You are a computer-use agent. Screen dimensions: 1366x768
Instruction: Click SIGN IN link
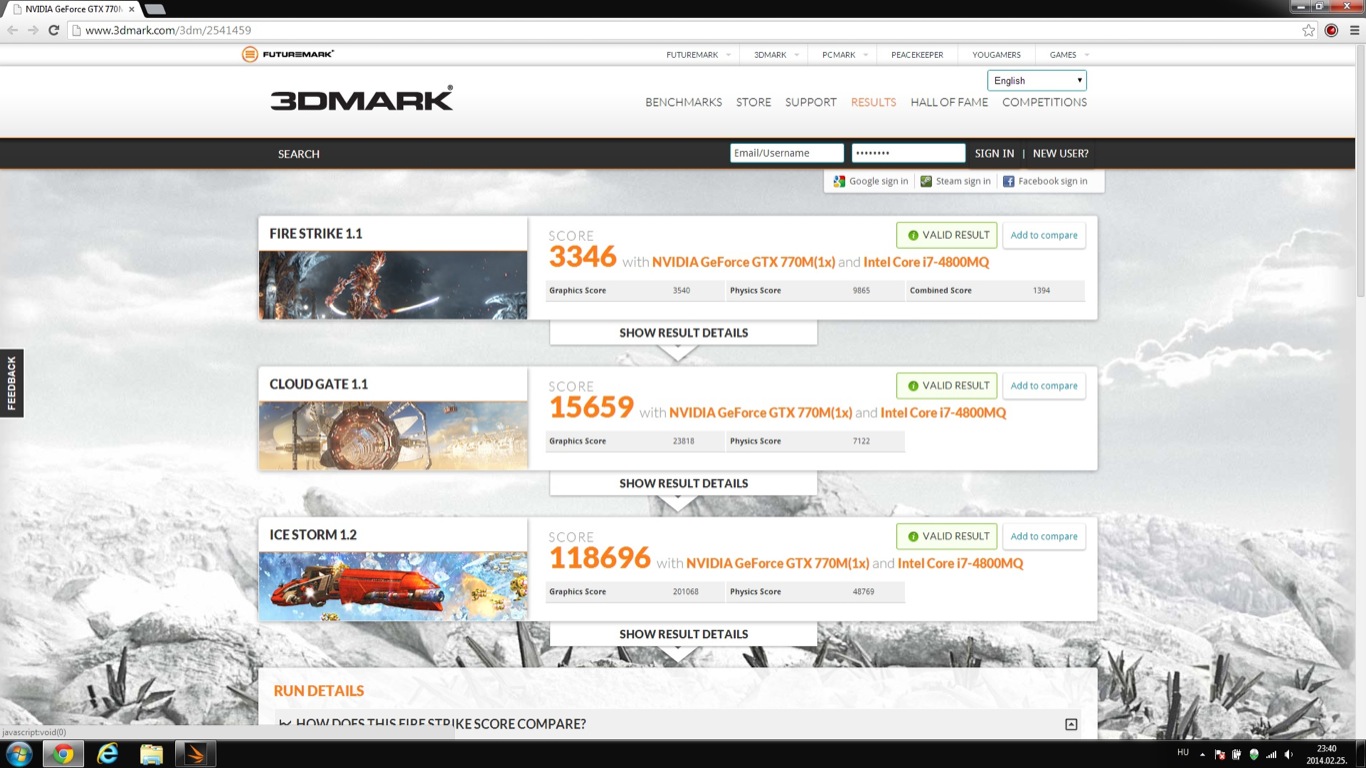994,154
